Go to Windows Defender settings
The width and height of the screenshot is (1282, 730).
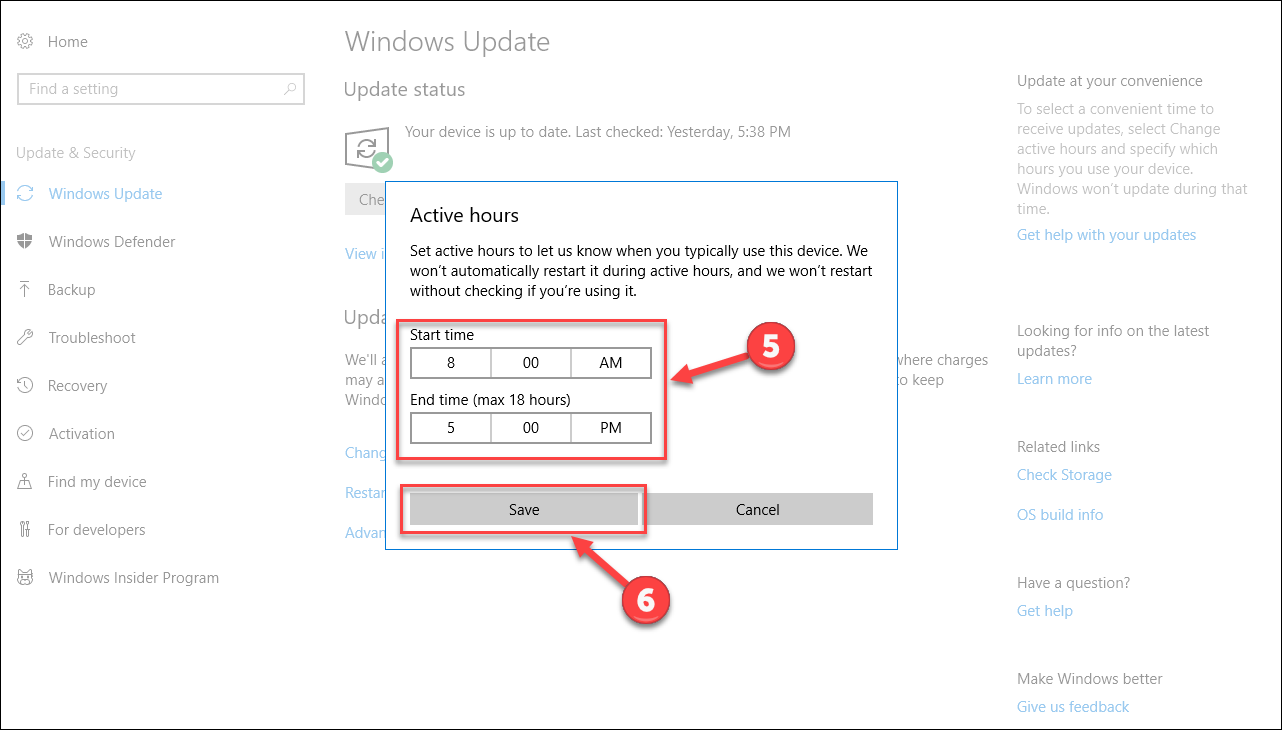click(112, 242)
